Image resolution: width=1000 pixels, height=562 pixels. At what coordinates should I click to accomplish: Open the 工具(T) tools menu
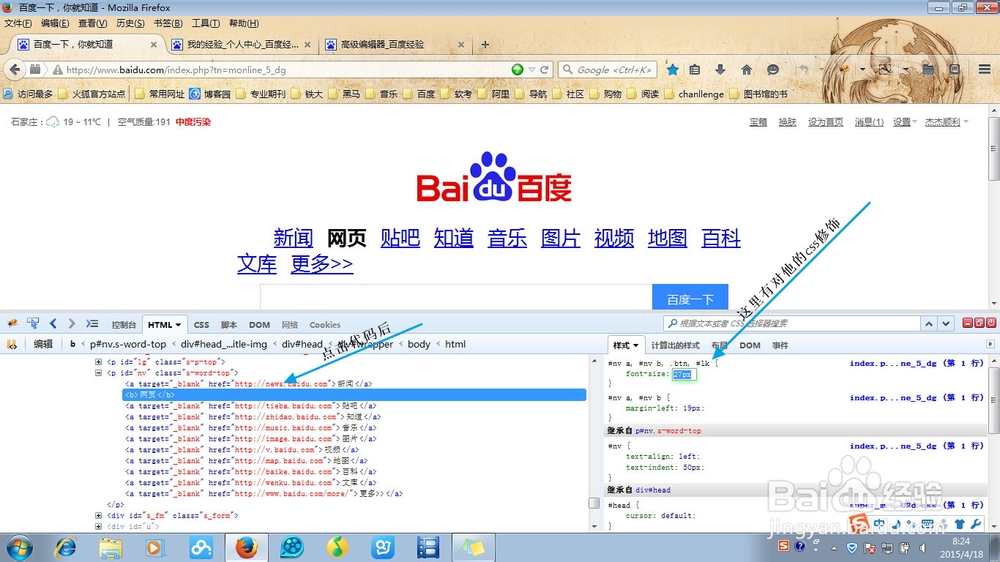205,23
